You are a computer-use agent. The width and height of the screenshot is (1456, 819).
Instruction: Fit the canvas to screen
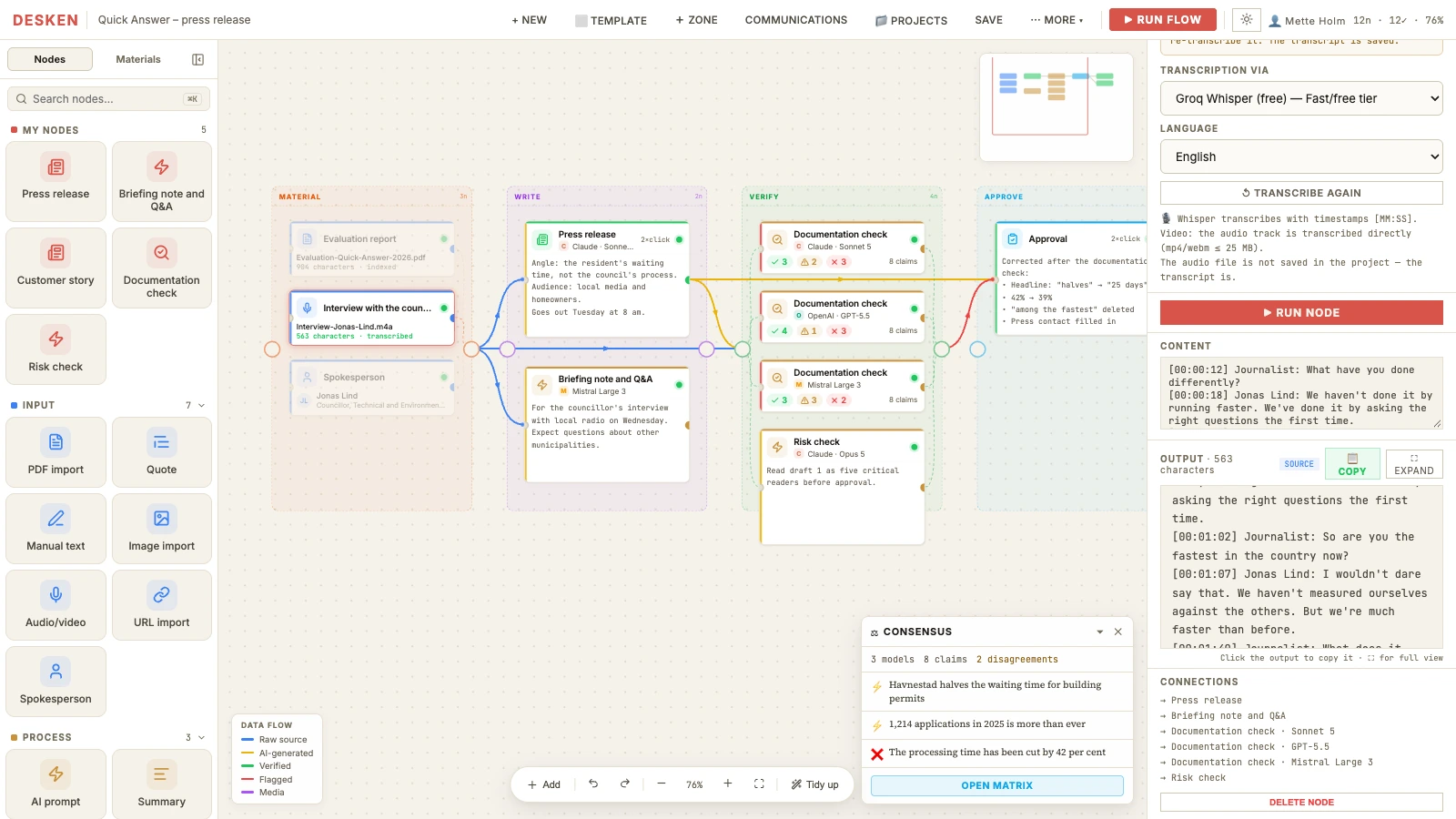[x=759, y=784]
